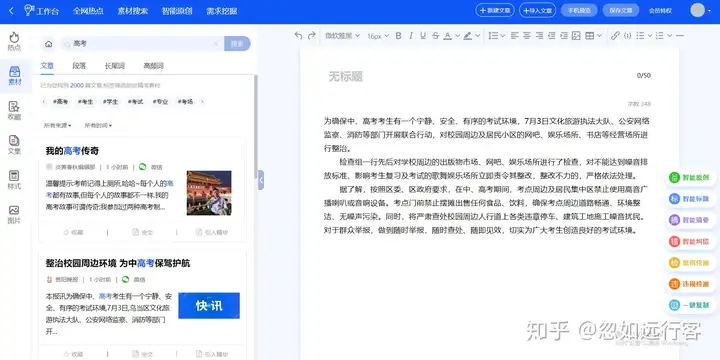Click the 导入文章 button
Viewport: 720px width, 360px height.
[537, 10]
